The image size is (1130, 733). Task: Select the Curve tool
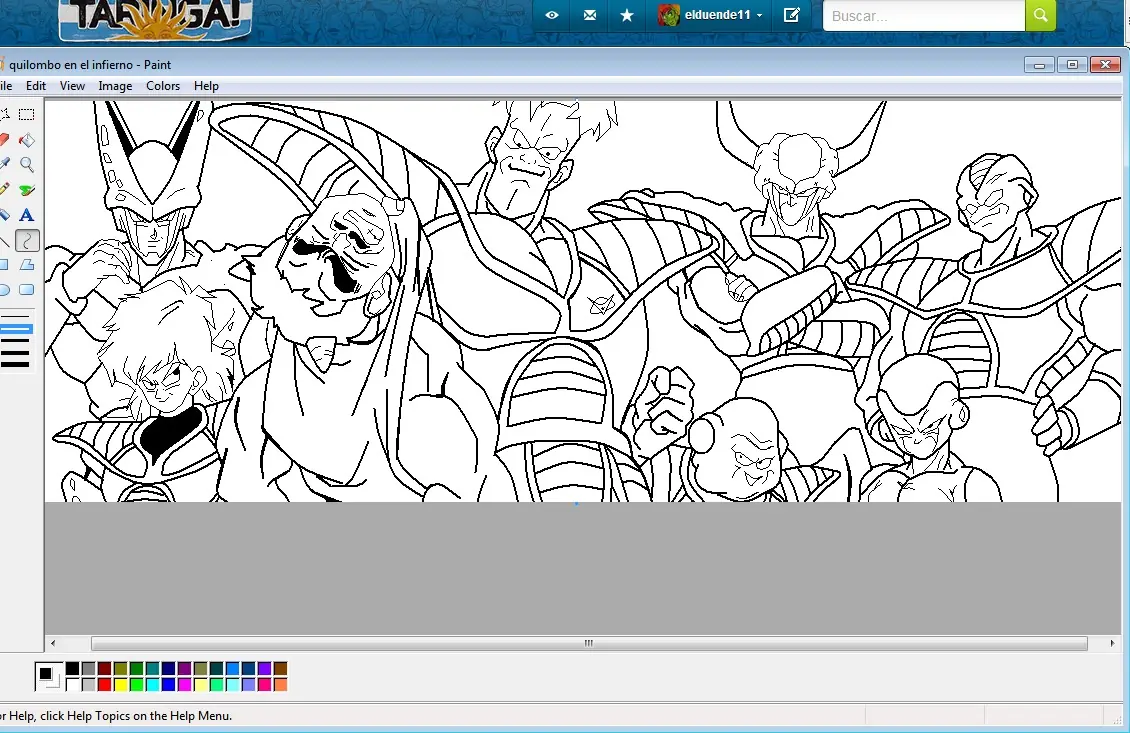tap(27, 240)
